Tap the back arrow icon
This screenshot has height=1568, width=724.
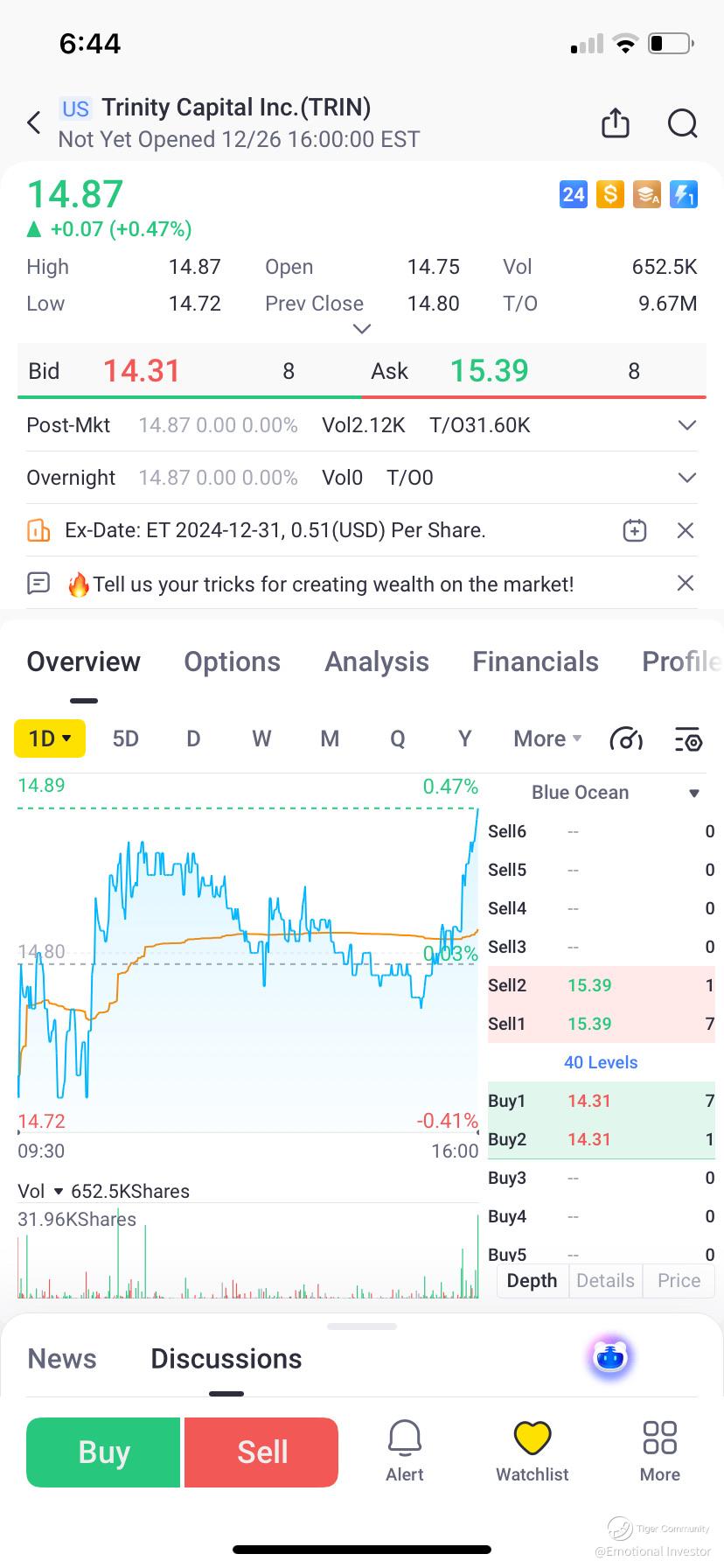(x=34, y=122)
